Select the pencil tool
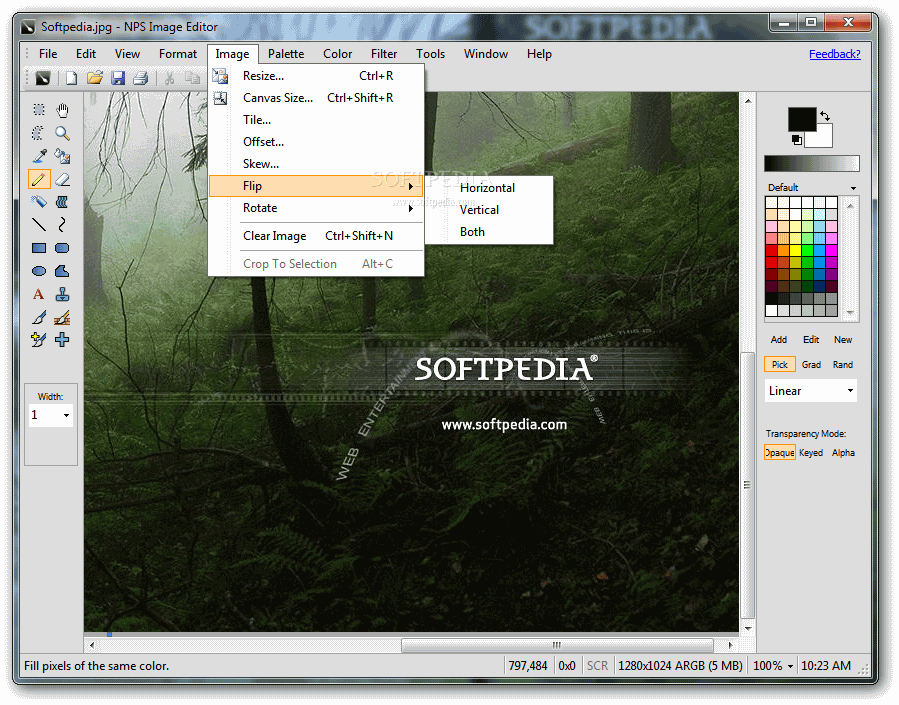 pos(39,179)
